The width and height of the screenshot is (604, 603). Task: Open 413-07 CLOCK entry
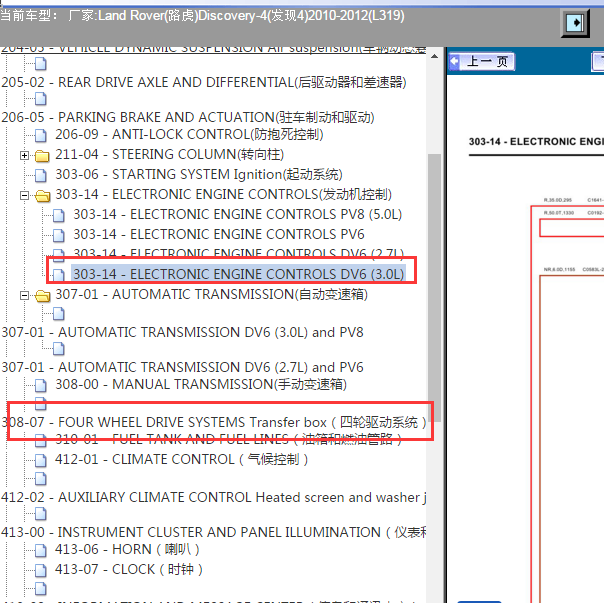(x=129, y=569)
